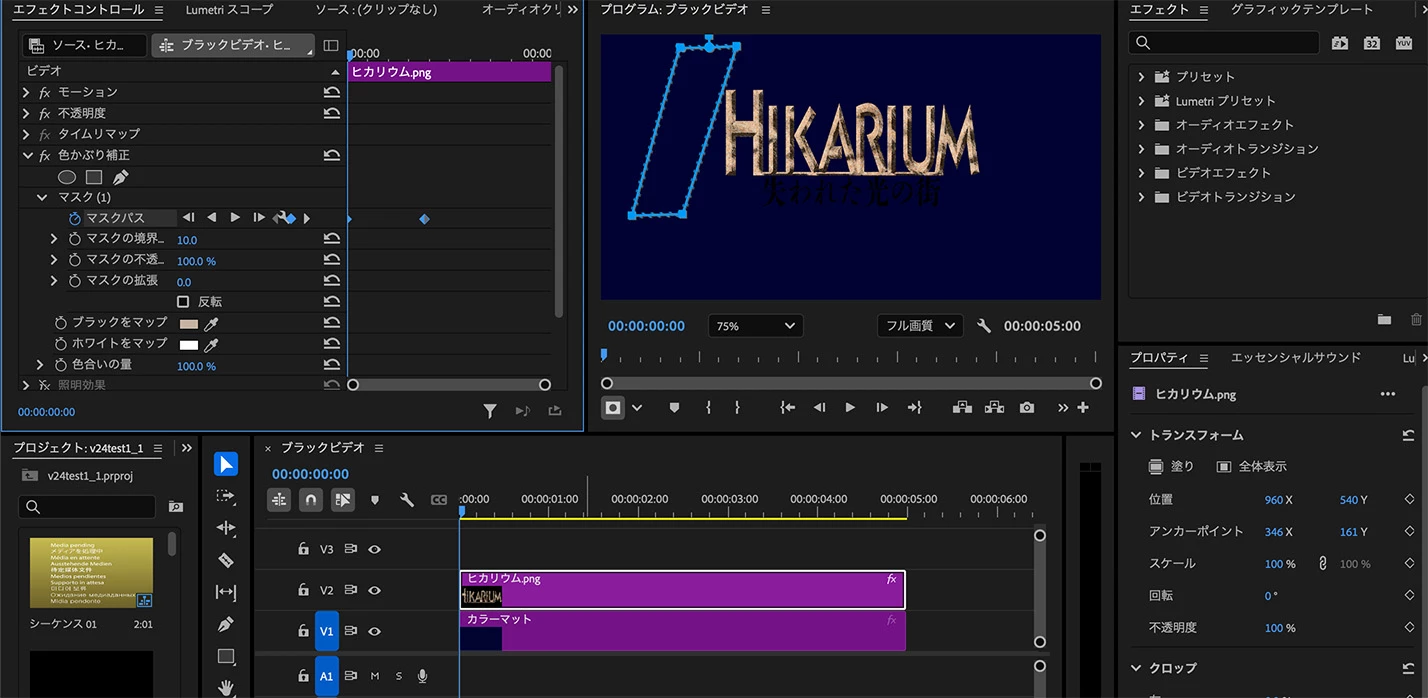
Task: Open the 75% zoom level dropdown
Action: pos(756,326)
